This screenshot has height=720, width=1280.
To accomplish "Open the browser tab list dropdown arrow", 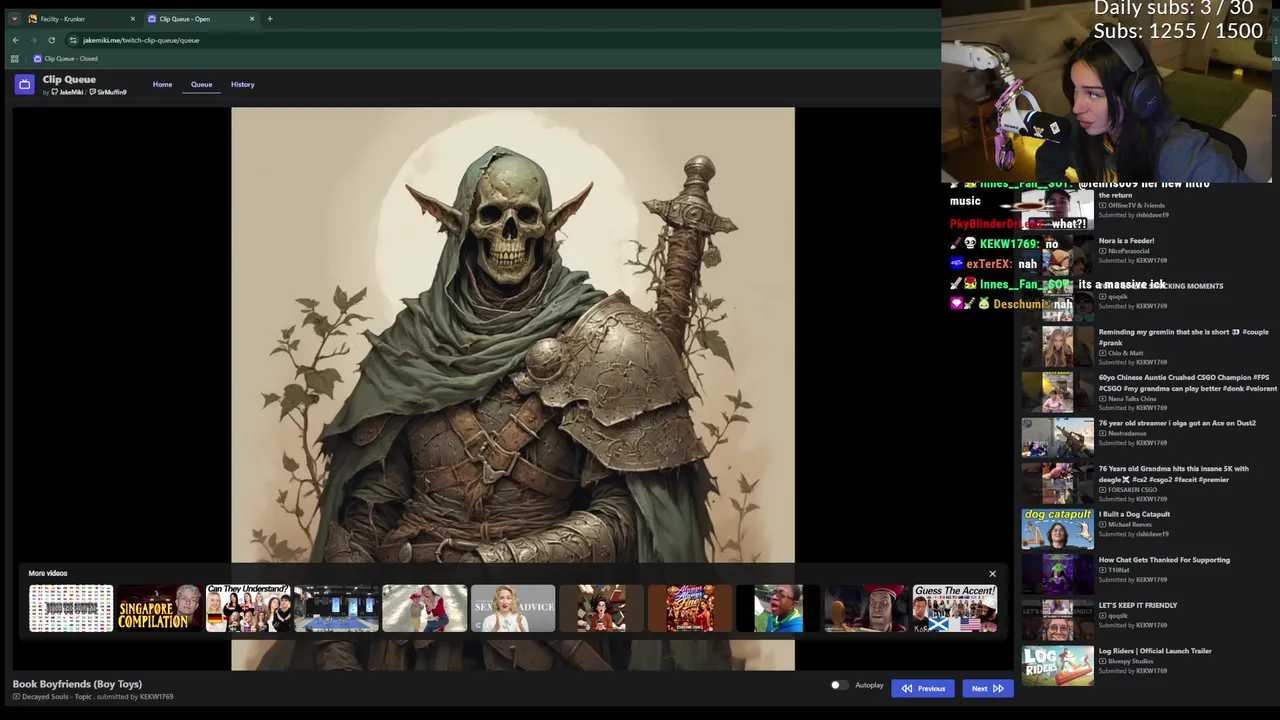I will (14, 19).
